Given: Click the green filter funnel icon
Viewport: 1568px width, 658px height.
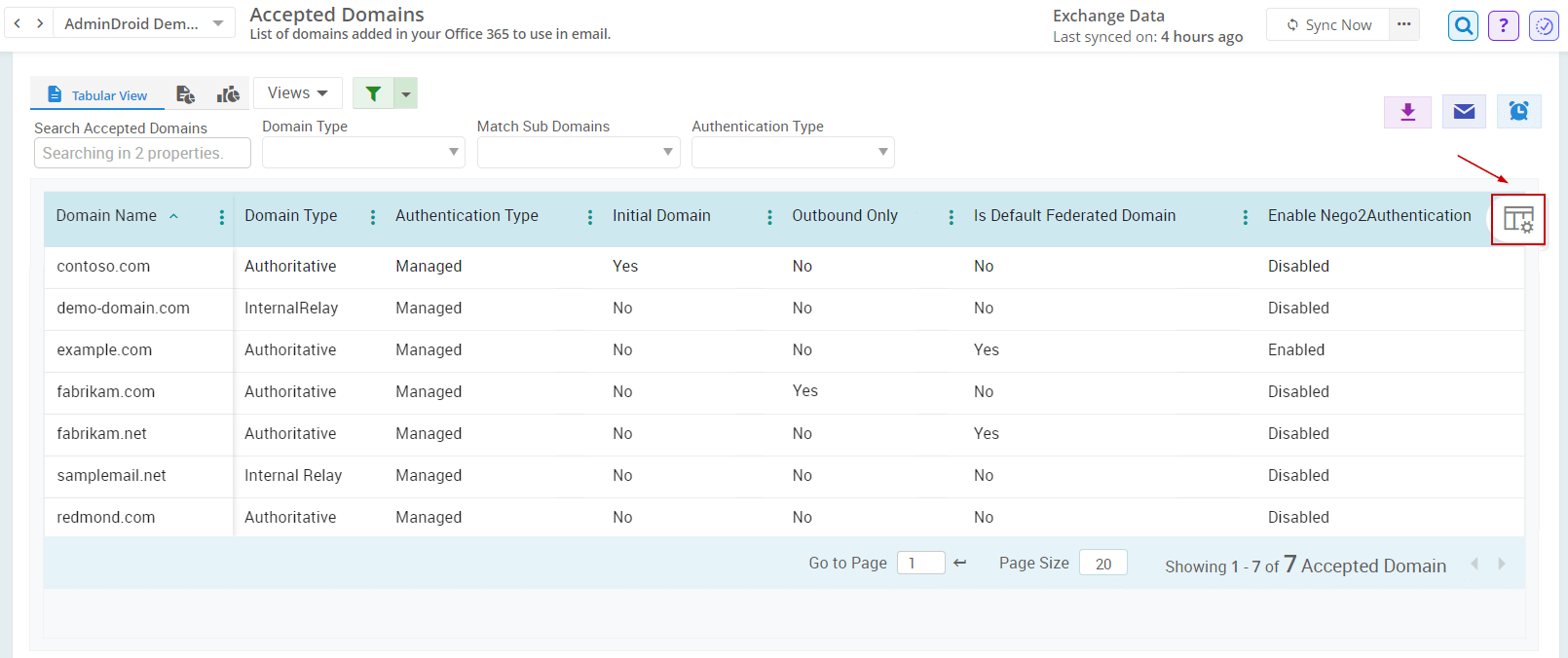Looking at the screenshot, I should [373, 93].
